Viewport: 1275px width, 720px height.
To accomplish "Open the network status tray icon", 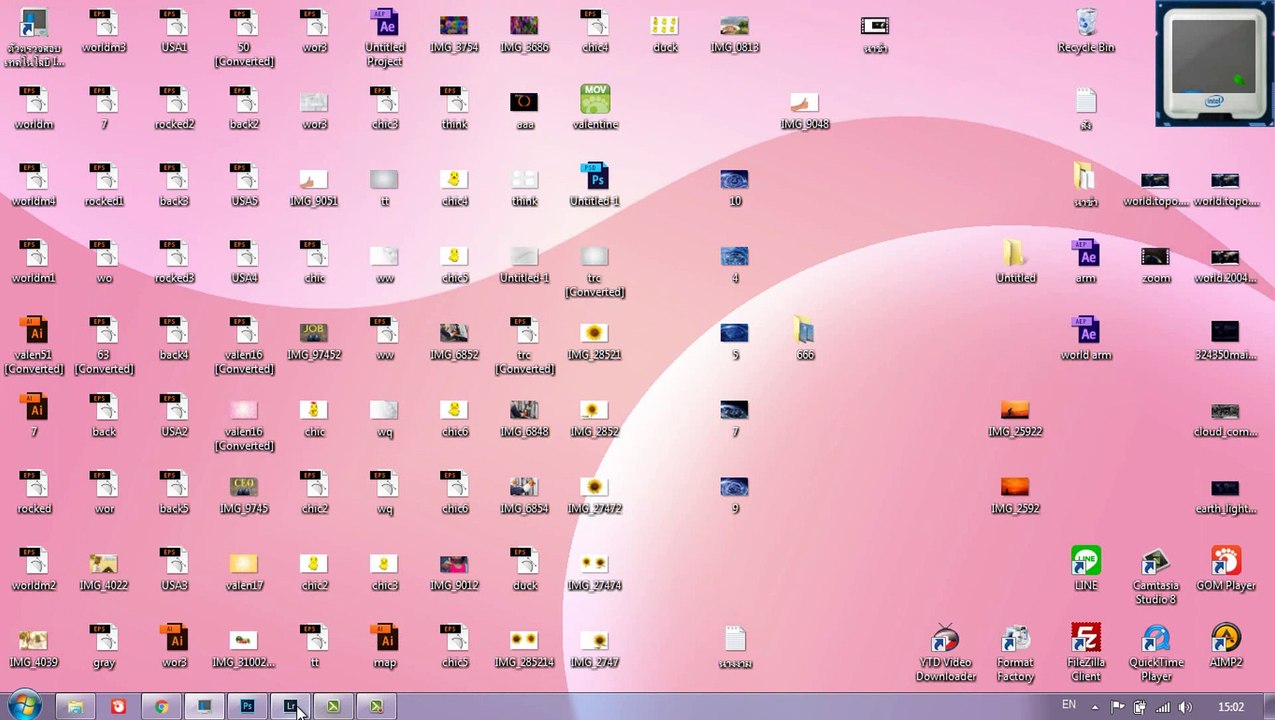I will (1162, 707).
